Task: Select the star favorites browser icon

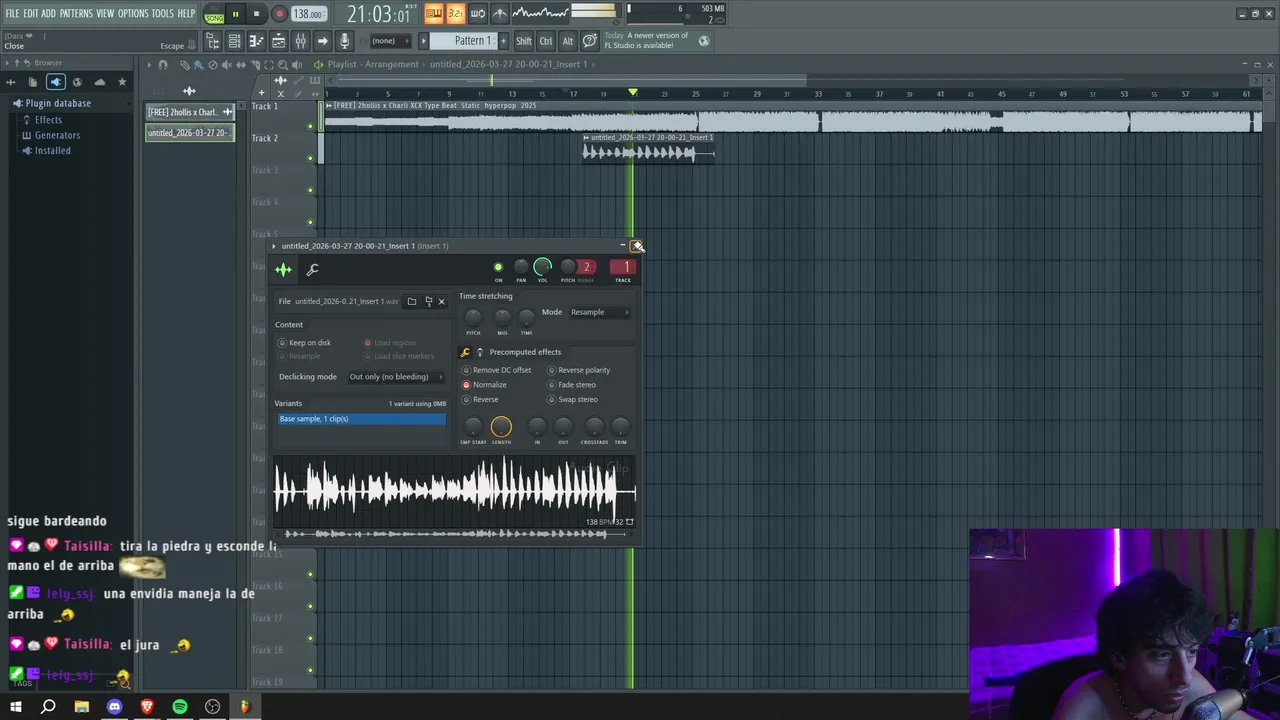Action: click(x=122, y=82)
